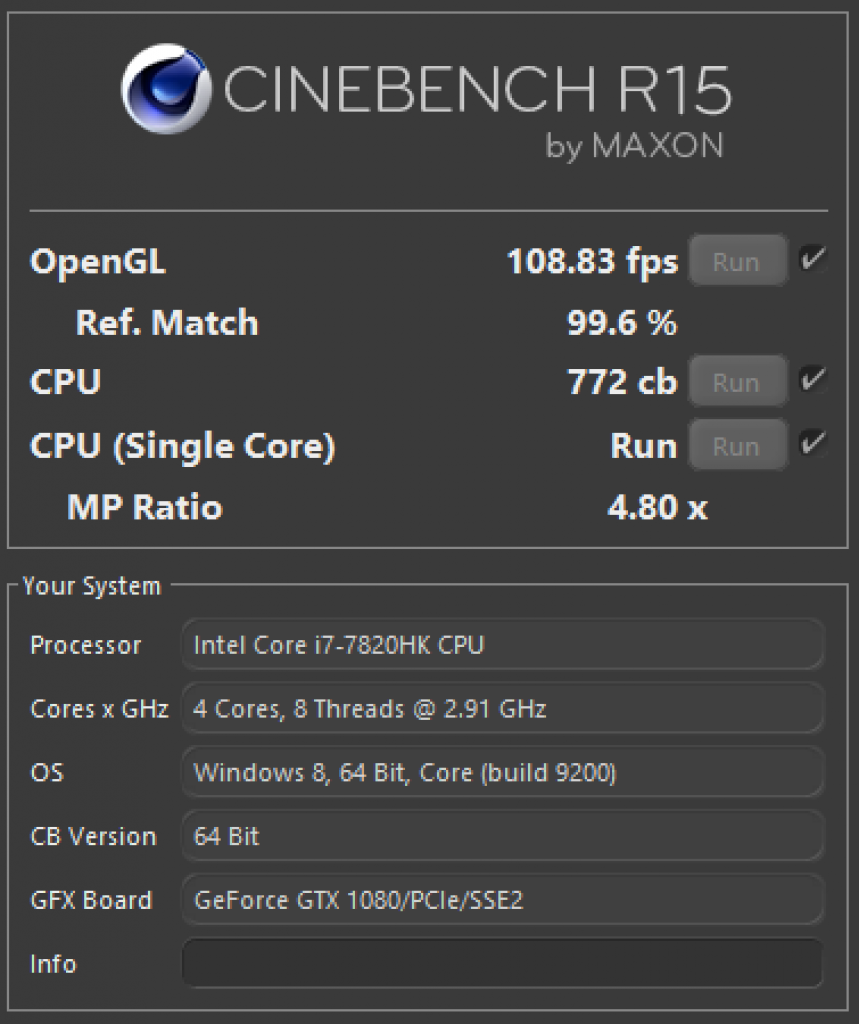The image size is (859, 1024).
Task: Select the Processor field showing i7-7820HK
Action: coord(502,645)
